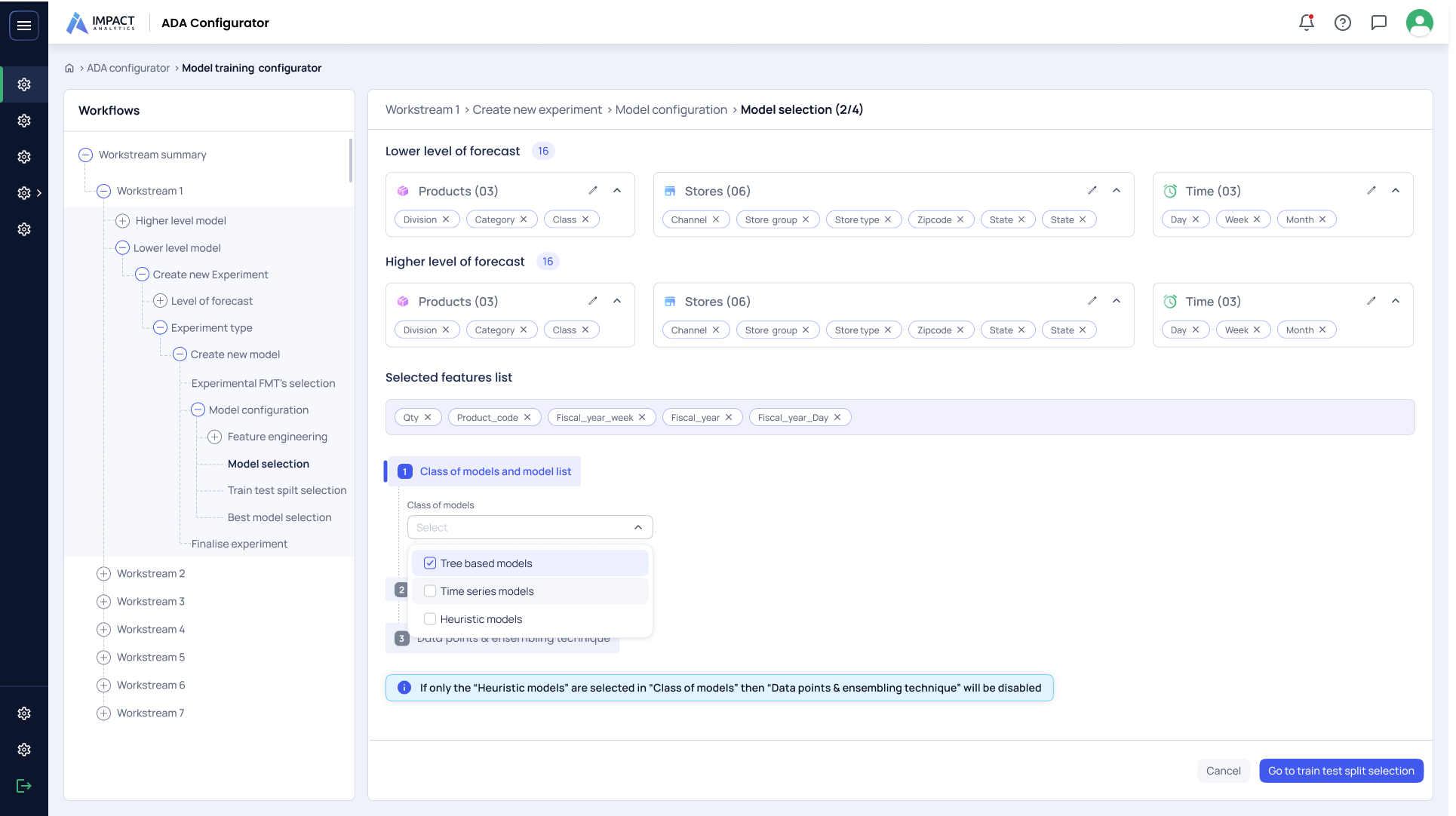The width and height of the screenshot is (1456, 816).
Task: Remove Fiscal_year_week feature chip
Action: tap(642, 417)
